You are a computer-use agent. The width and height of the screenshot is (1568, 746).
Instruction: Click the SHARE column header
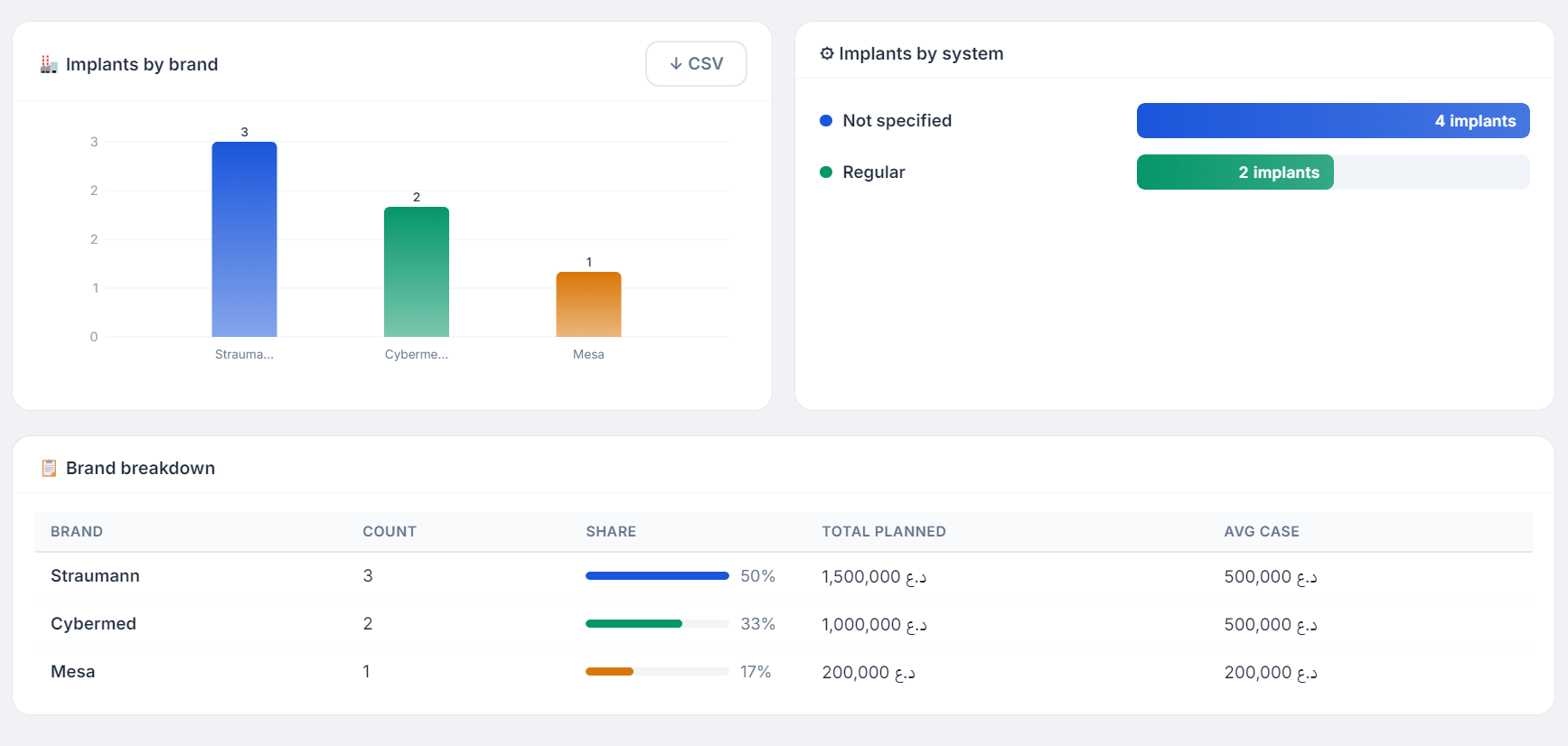click(x=611, y=532)
